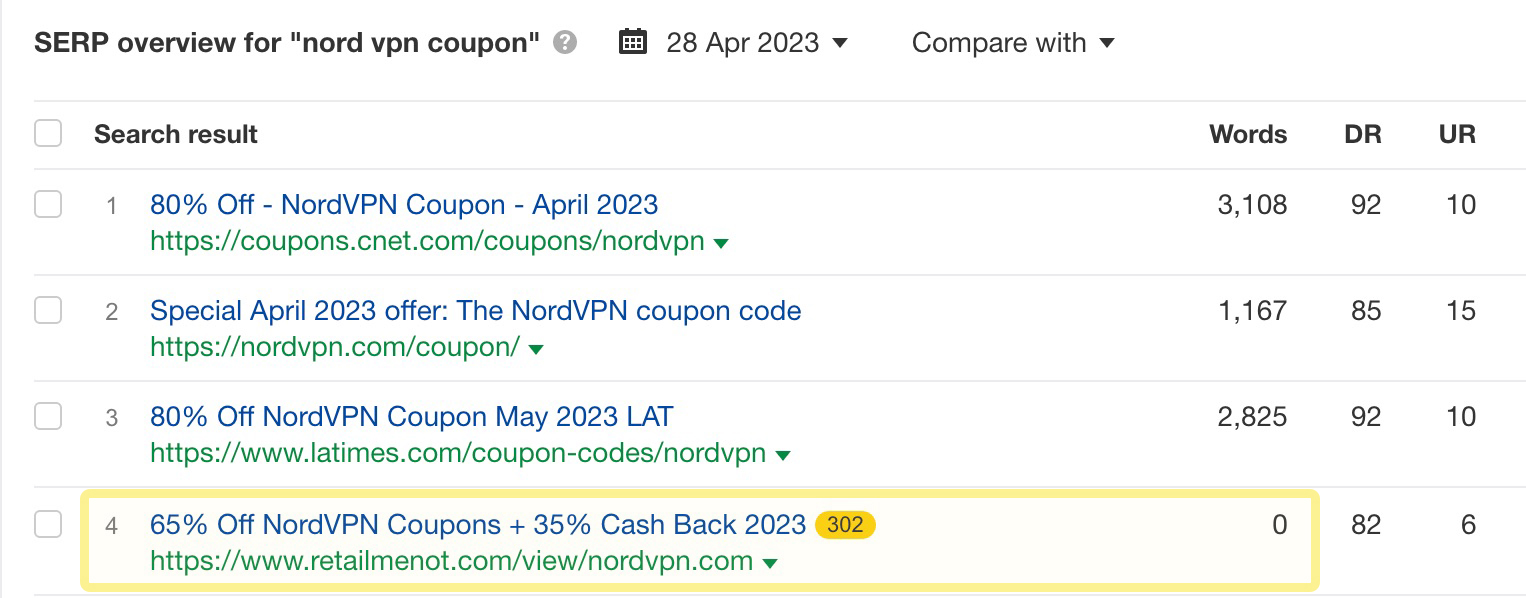Open the caret next to the LA Times URL
The height and width of the screenshot is (598, 1526).
tap(784, 454)
